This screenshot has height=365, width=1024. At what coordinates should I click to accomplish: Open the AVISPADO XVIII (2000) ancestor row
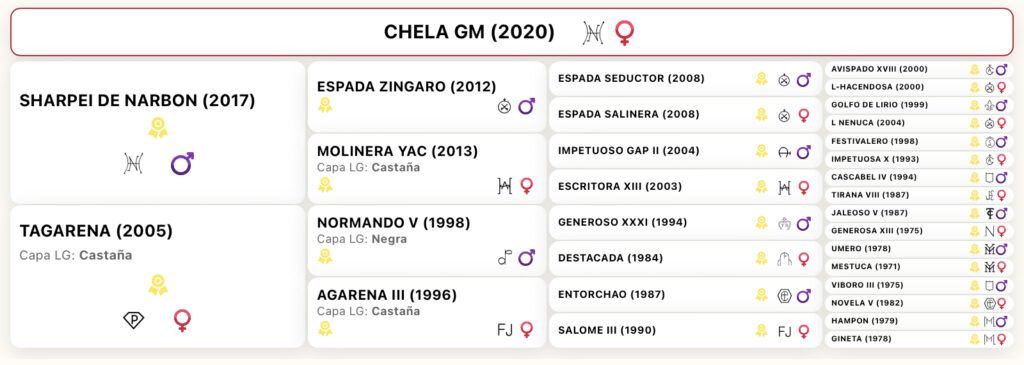pyautogui.click(x=920, y=69)
